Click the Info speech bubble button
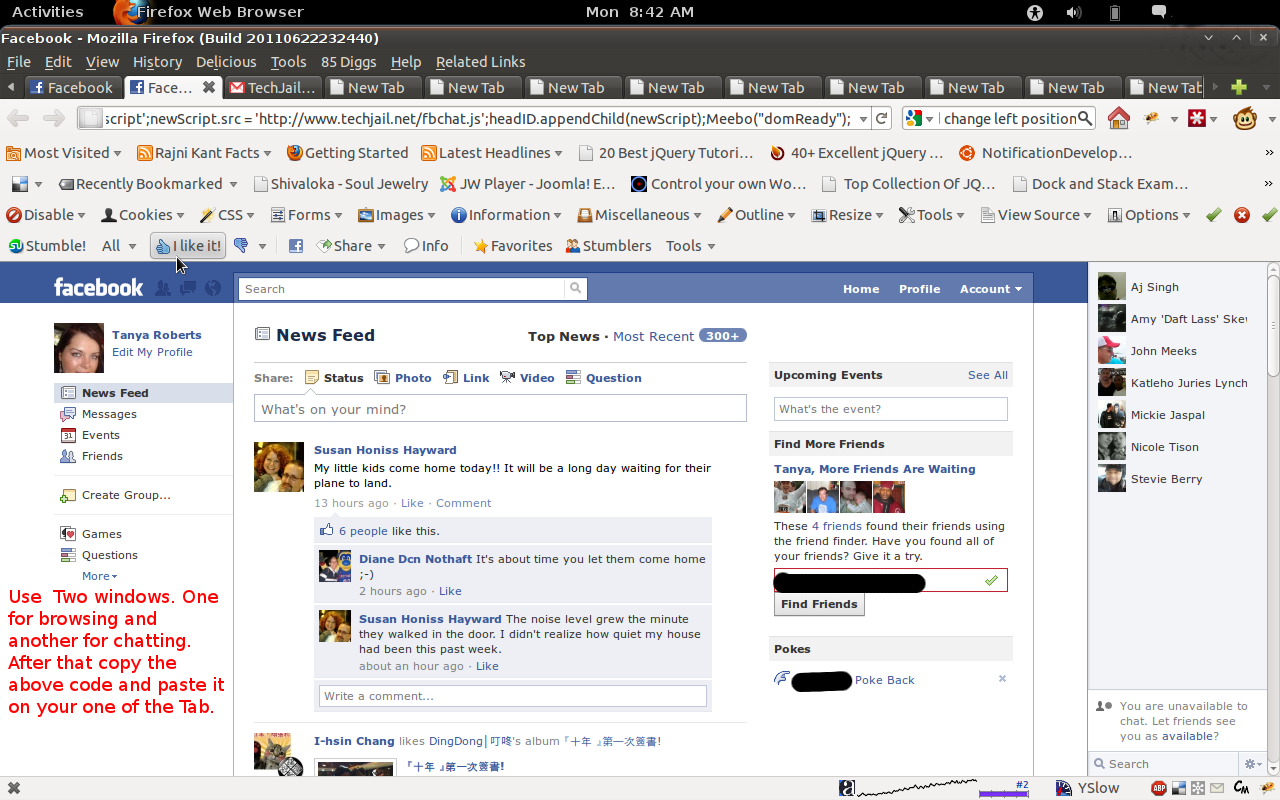Screen dimensions: 1280x800 [x=426, y=246]
